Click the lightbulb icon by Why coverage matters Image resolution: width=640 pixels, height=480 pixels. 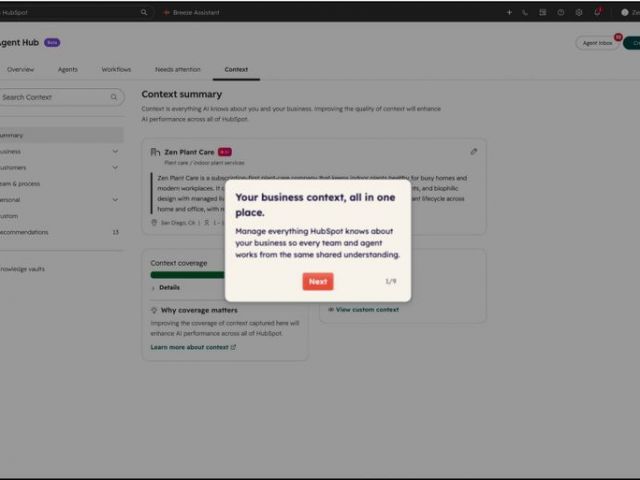154,310
